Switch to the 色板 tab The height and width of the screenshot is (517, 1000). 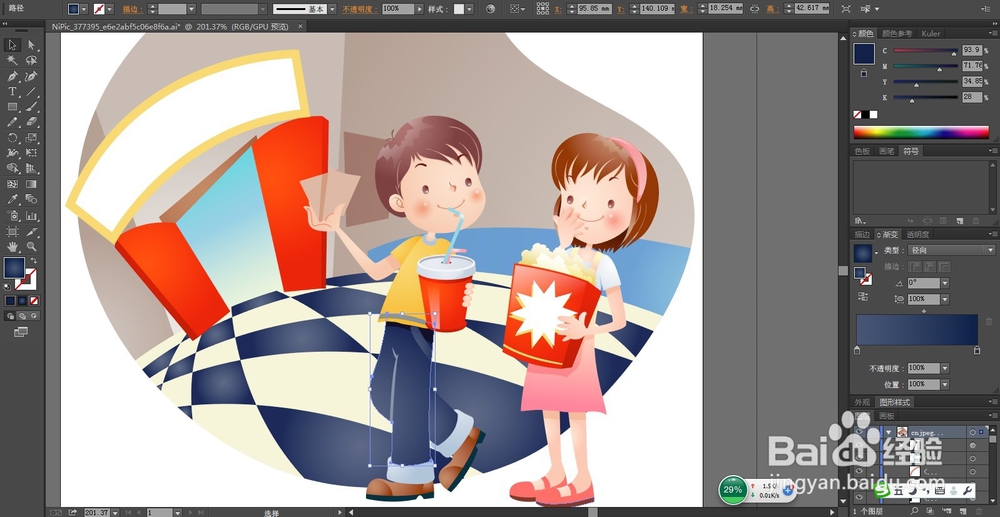(x=862, y=151)
